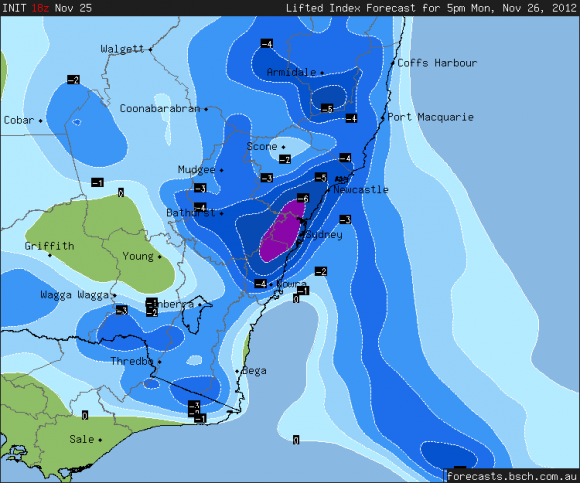
Task: Select the Newcastle city label
Action: coord(361,190)
